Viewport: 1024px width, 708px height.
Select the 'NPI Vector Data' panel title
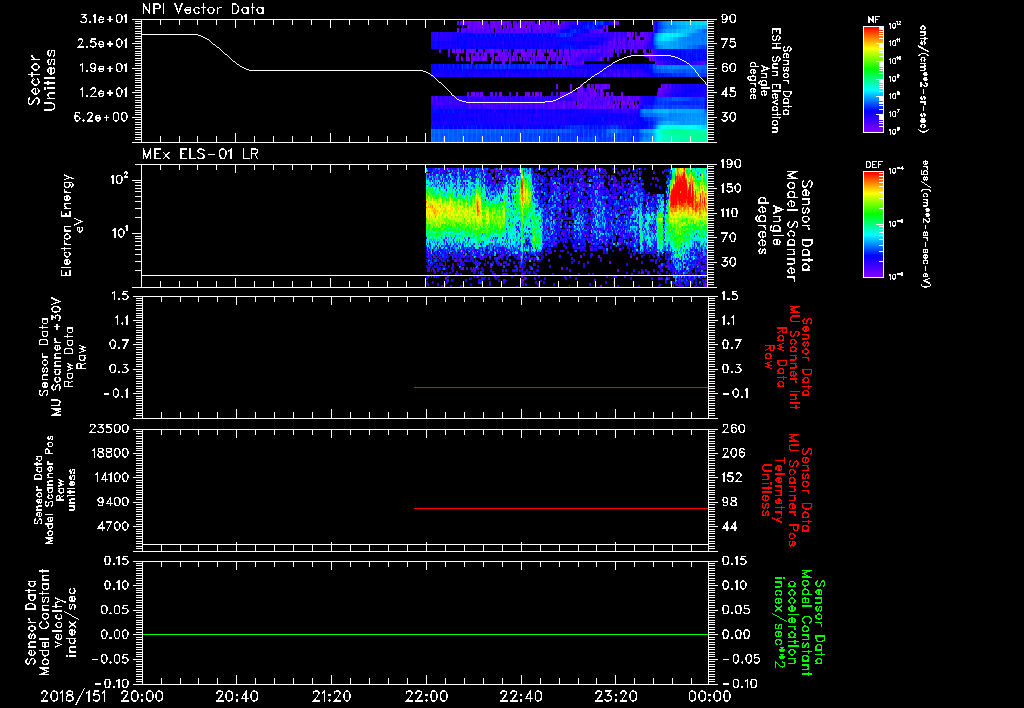click(204, 9)
